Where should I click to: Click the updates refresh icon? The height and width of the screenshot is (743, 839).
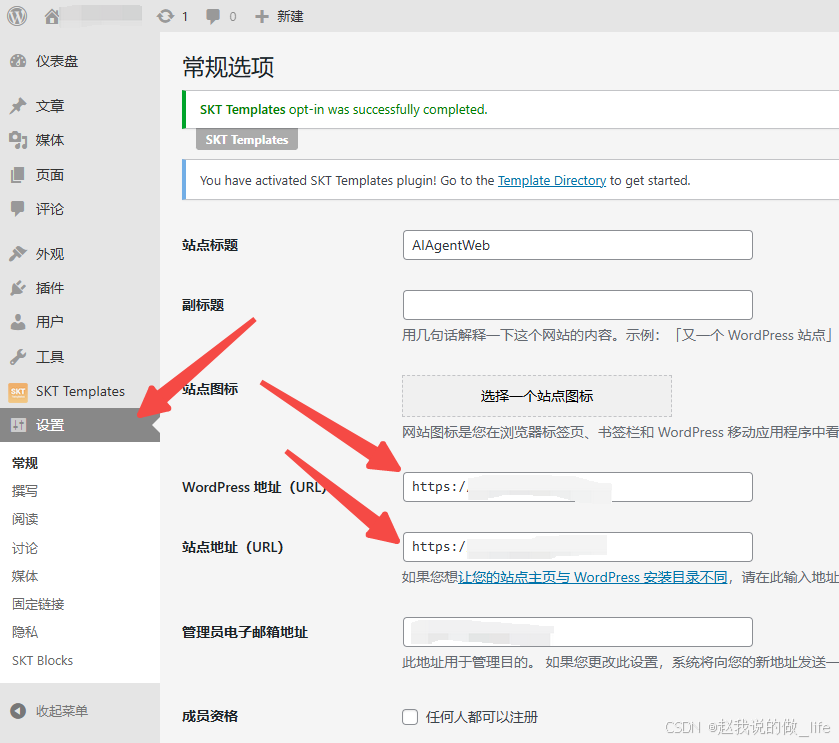pyautogui.click(x=165, y=16)
